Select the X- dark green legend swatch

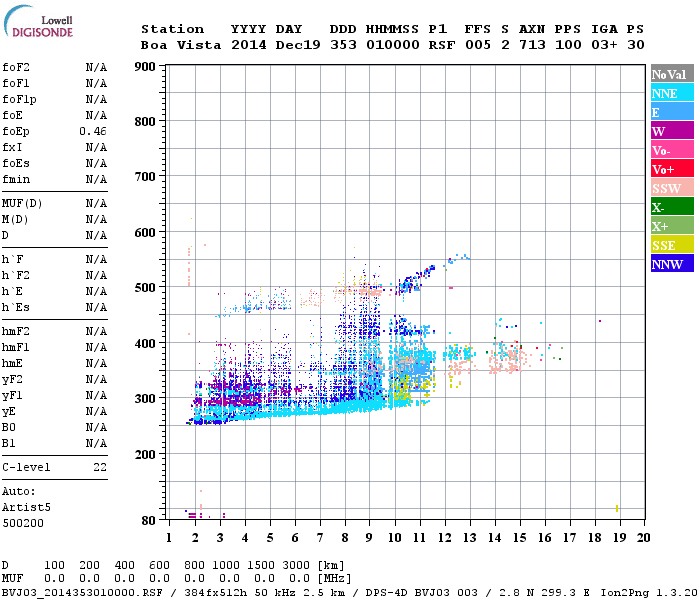(672, 207)
